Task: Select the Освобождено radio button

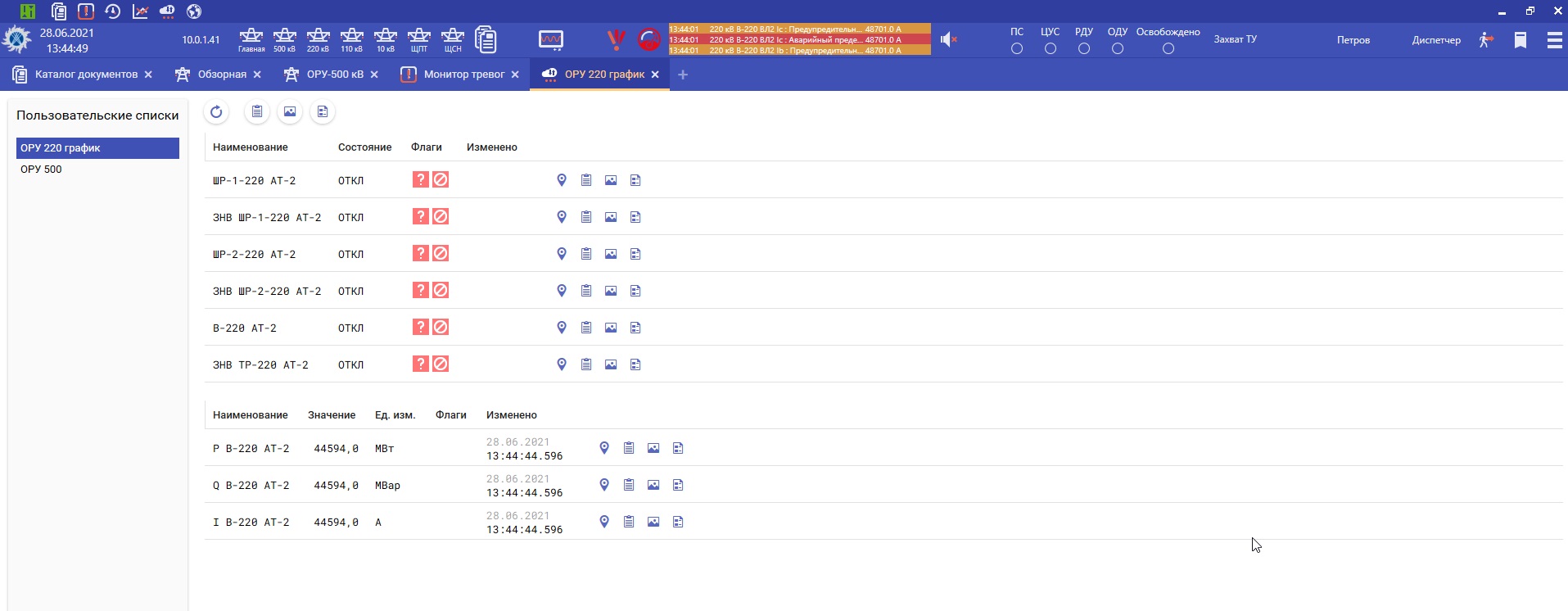Action: click(x=1168, y=49)
